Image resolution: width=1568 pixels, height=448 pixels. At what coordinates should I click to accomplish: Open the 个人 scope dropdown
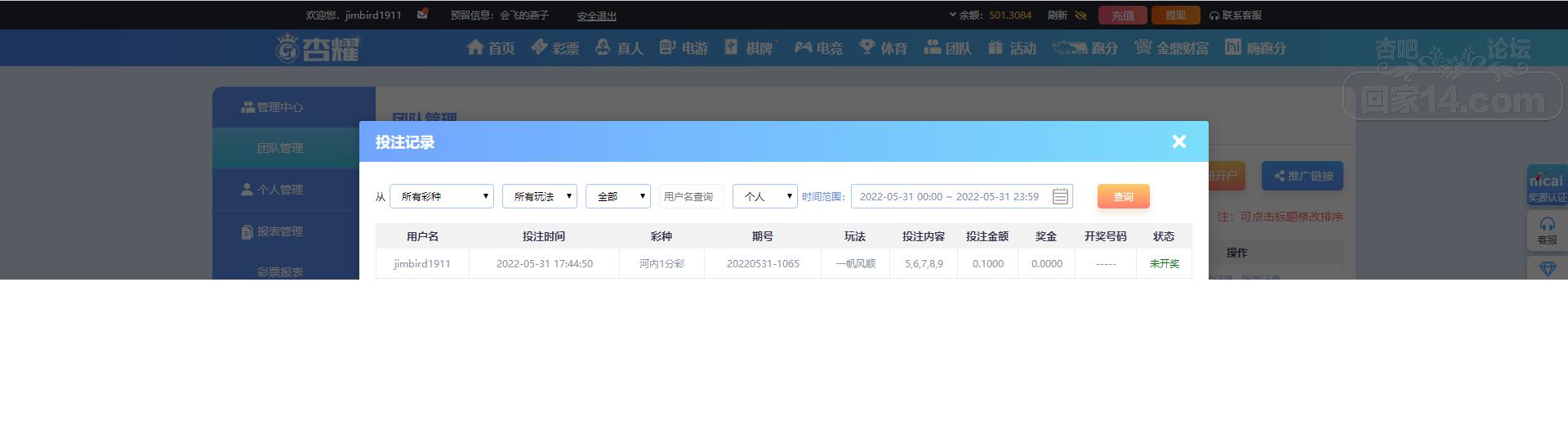765,196
